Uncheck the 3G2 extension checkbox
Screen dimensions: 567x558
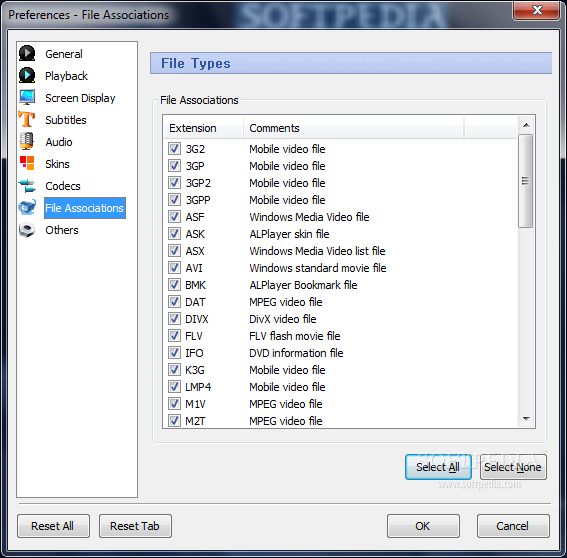[174, 149]
